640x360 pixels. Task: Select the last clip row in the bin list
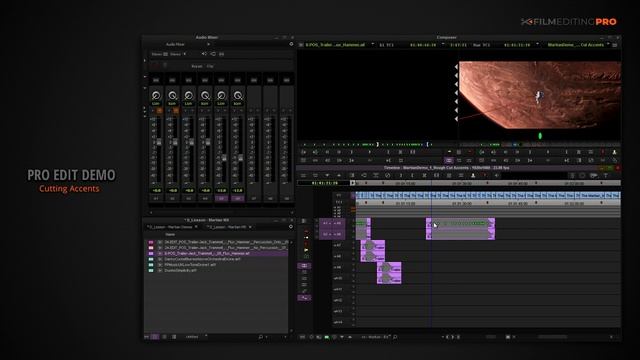coord(217,271)
